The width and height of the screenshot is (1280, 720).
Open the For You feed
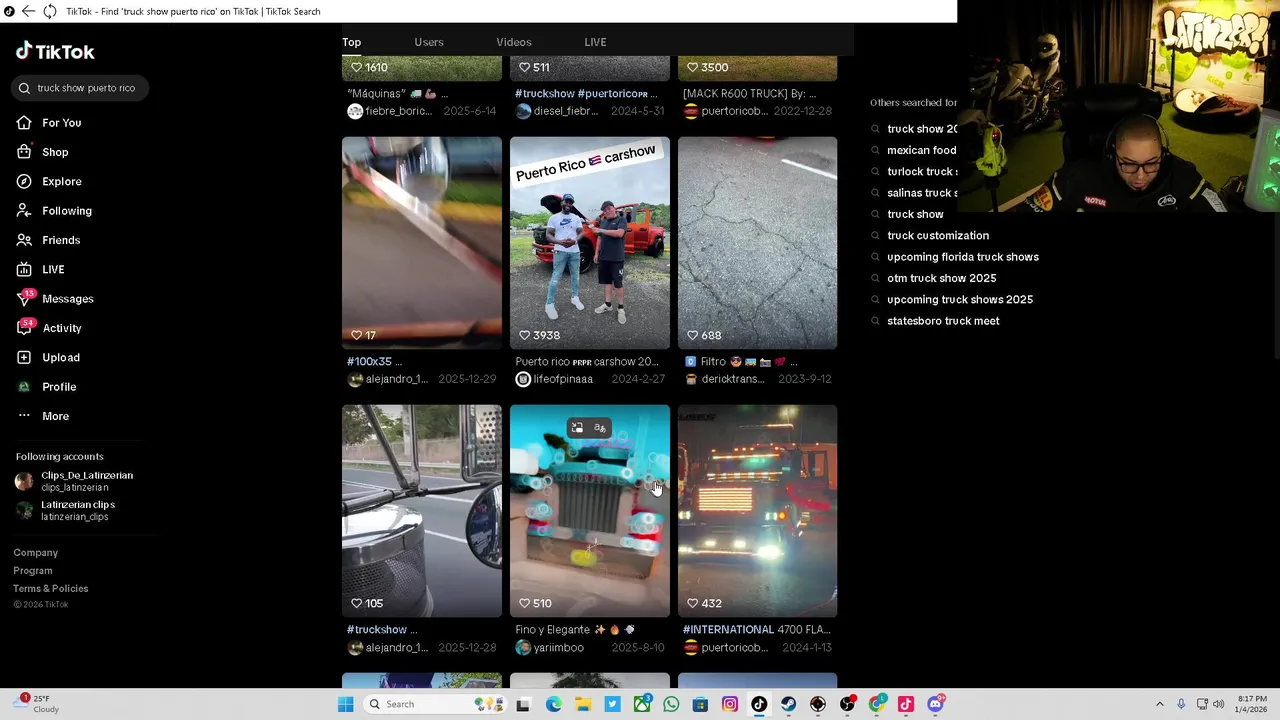[x=48, y=123]
